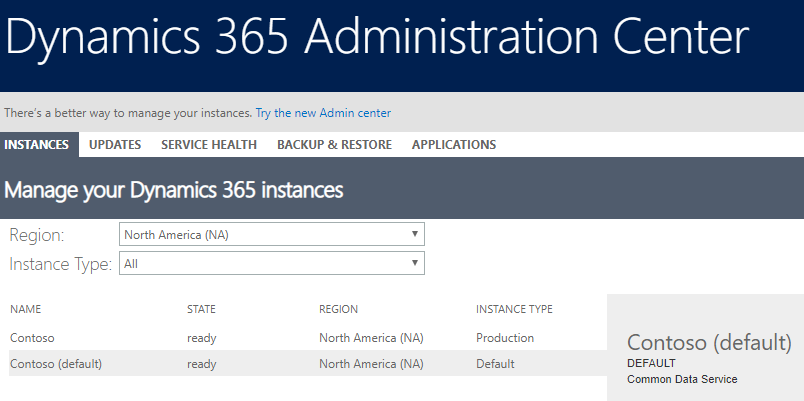The width and height of the screenshot is (804, 401).
Task: Click the Dynamics 365 Administration Center title
Action: [x=377, y=38]
